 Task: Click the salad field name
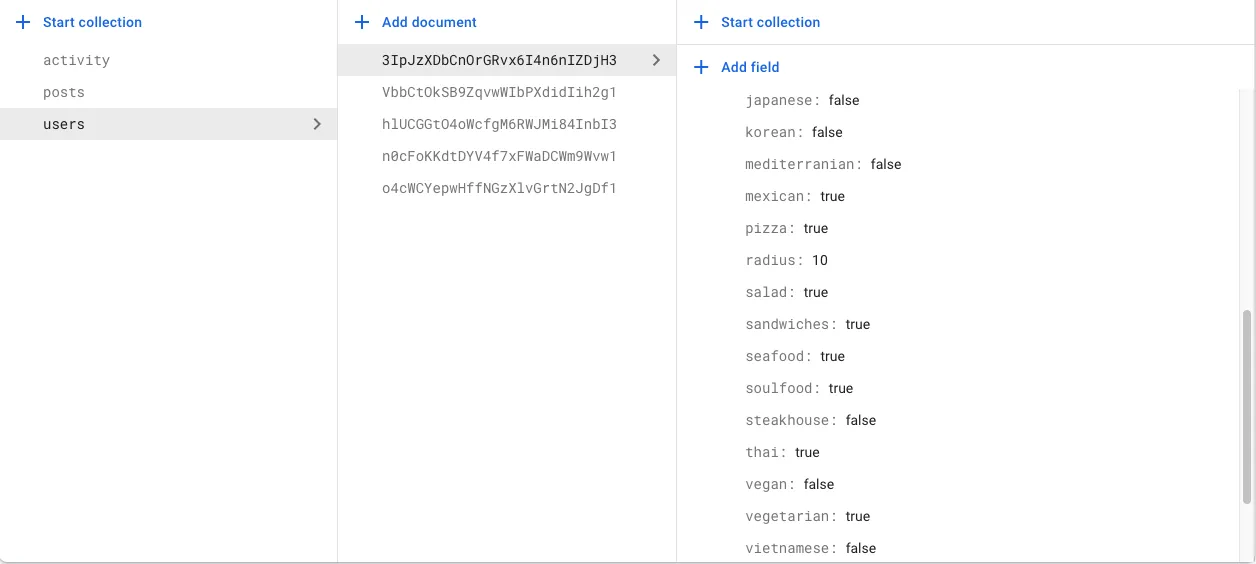point(769,292)
